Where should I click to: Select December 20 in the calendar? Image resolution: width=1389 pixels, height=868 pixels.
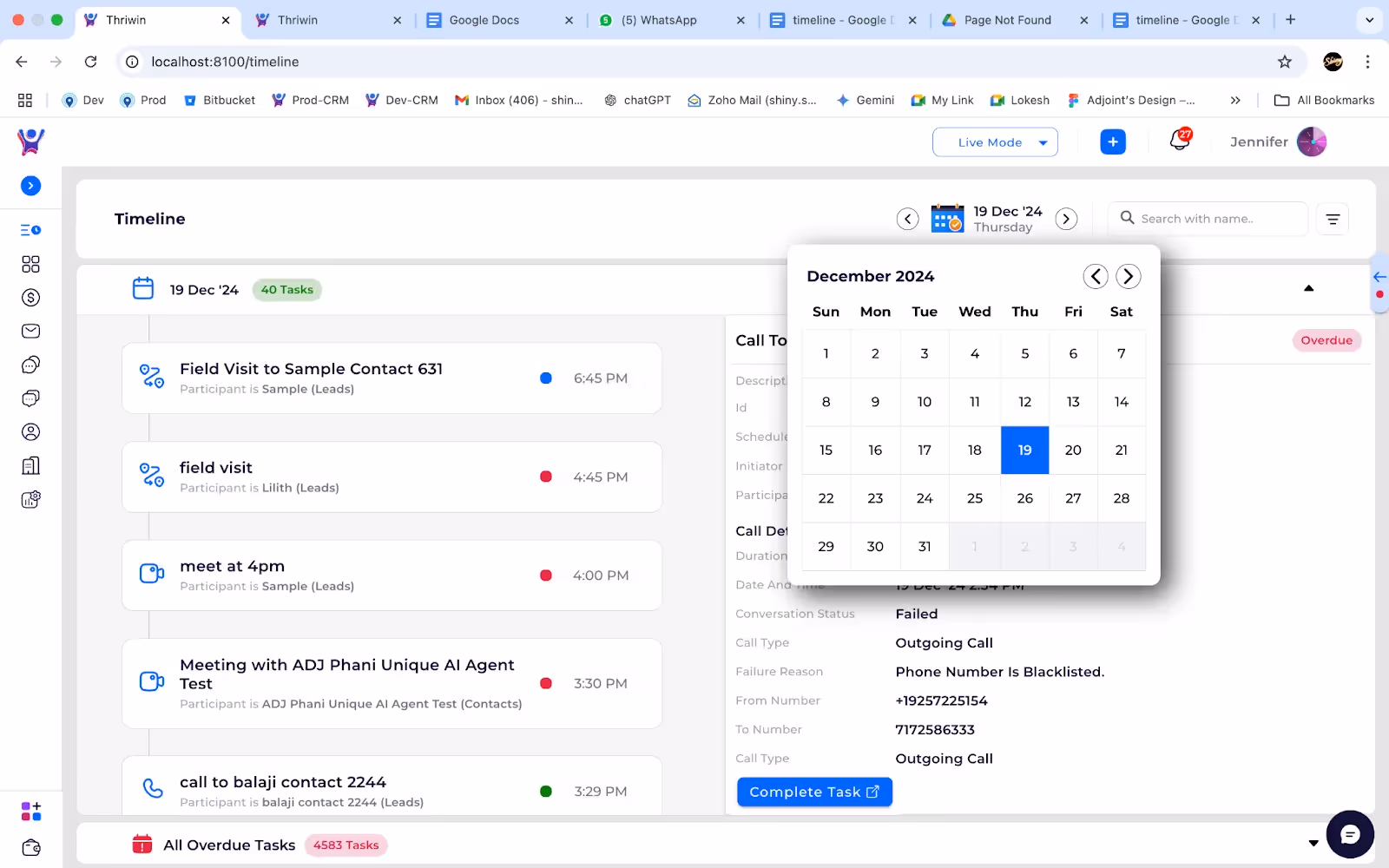pyautogui.click(x=1073, y=450)
